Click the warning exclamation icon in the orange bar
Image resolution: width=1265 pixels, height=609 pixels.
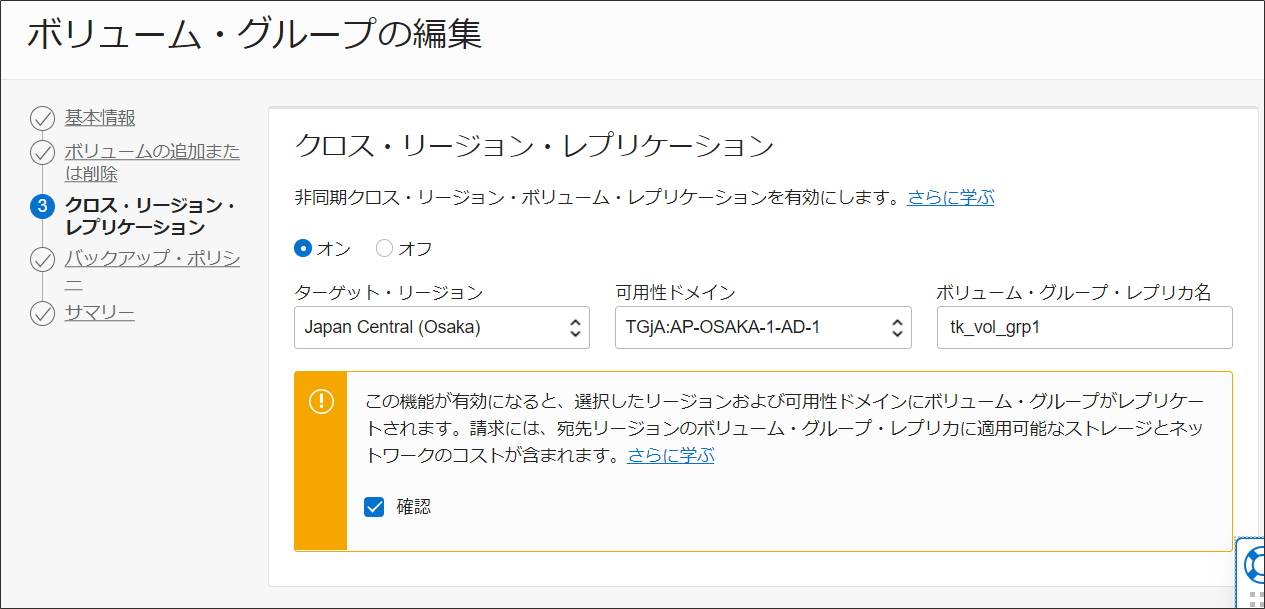[321, 401]
